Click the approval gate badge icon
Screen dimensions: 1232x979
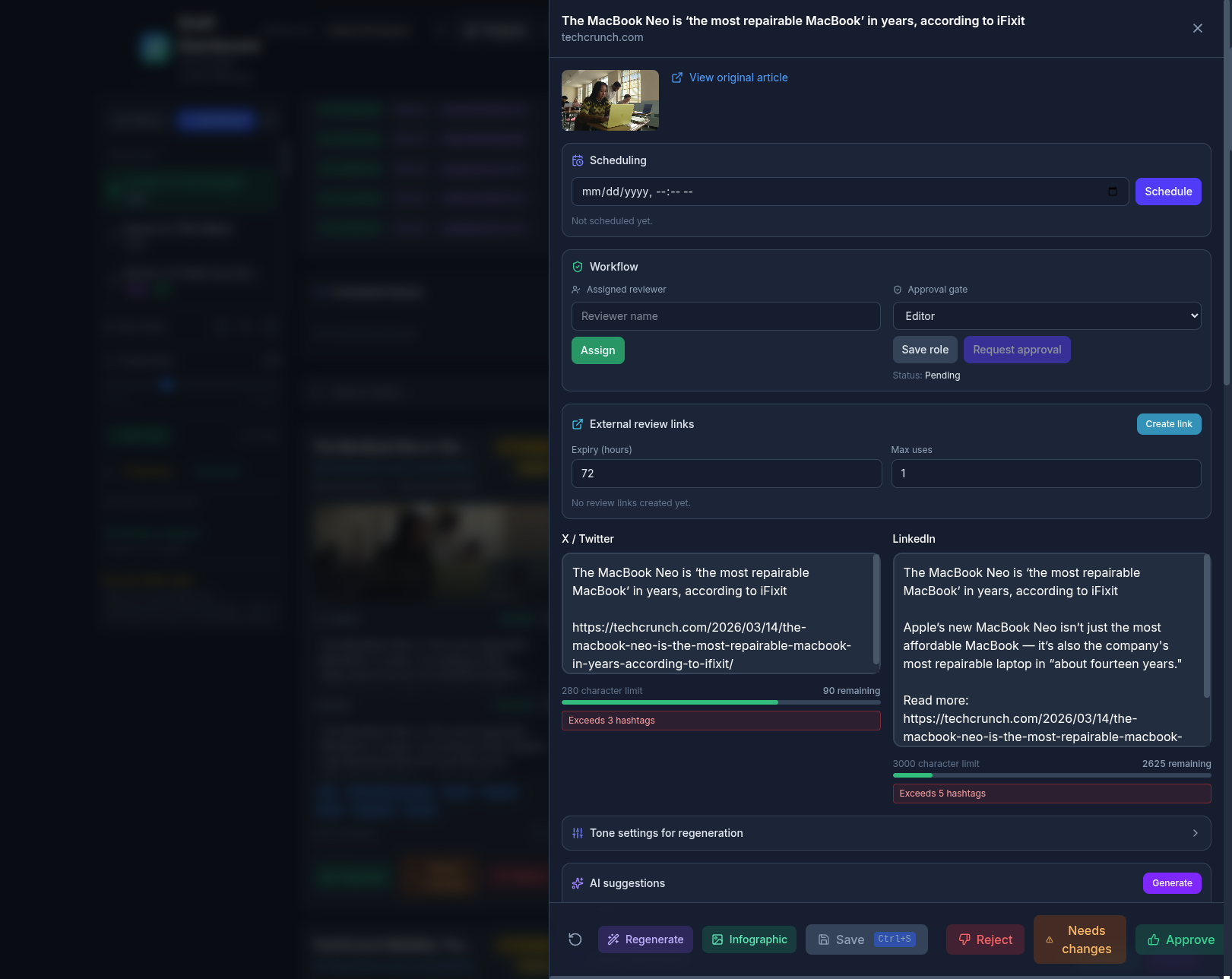tap(897, 289)
